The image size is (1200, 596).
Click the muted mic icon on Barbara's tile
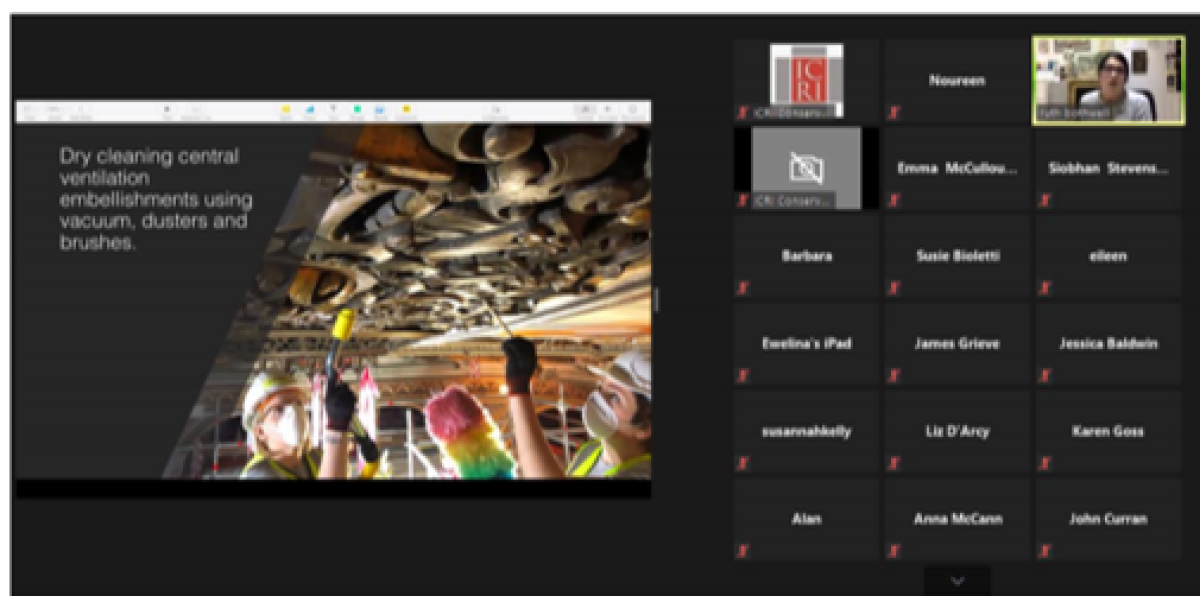tap(742, 289)
